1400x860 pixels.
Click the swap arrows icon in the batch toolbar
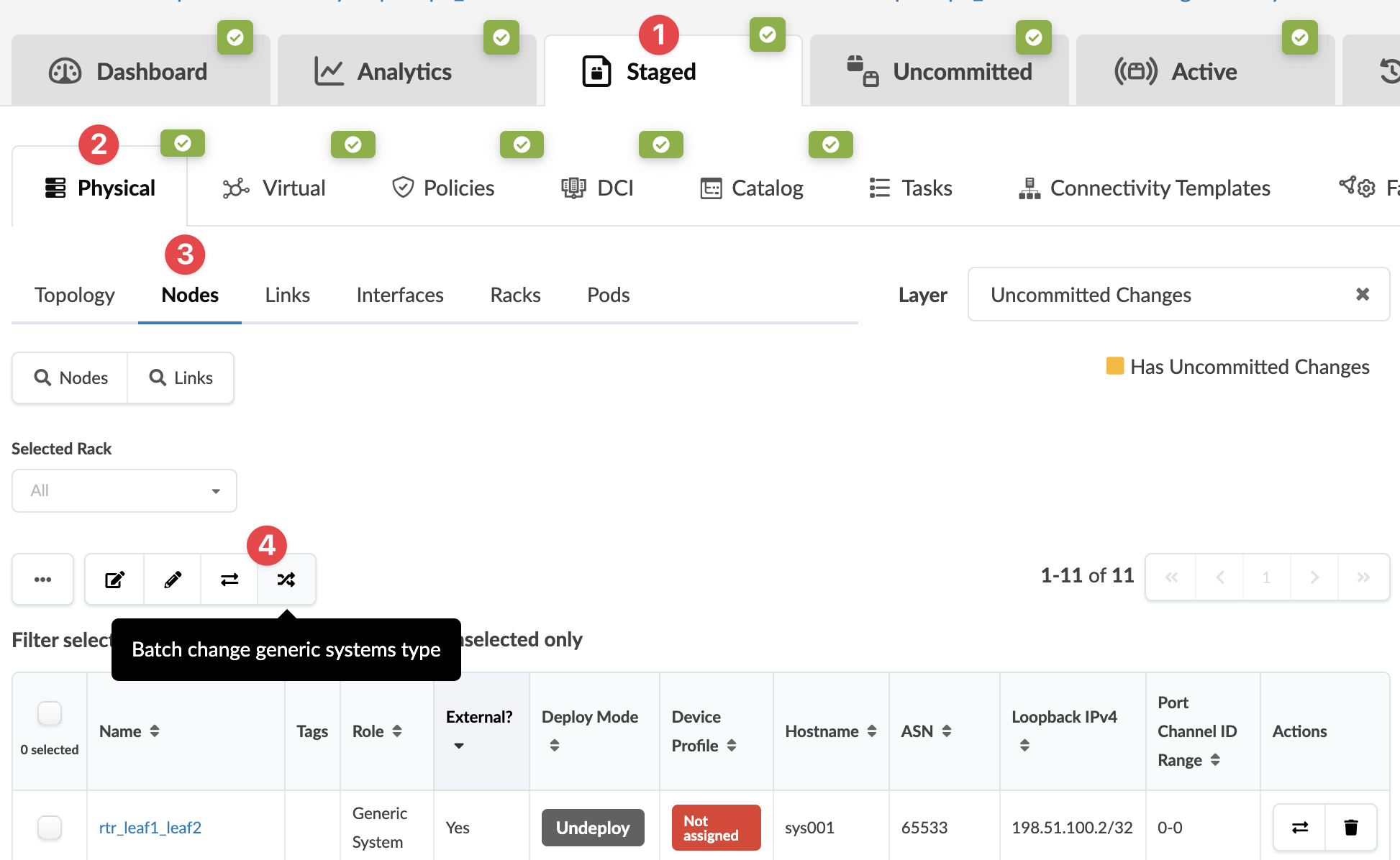click(x=229, y=580)
